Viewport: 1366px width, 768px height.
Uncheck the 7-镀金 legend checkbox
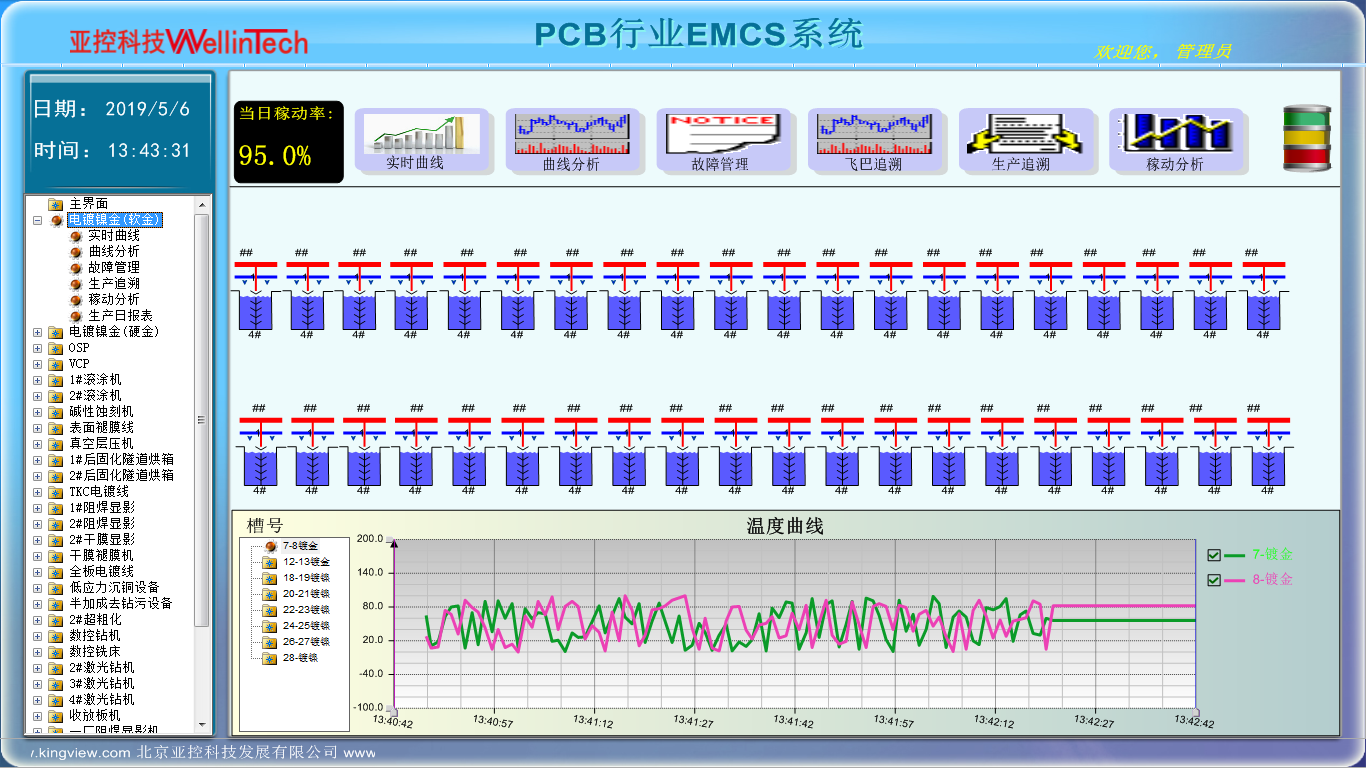[x=1214, y=555]
